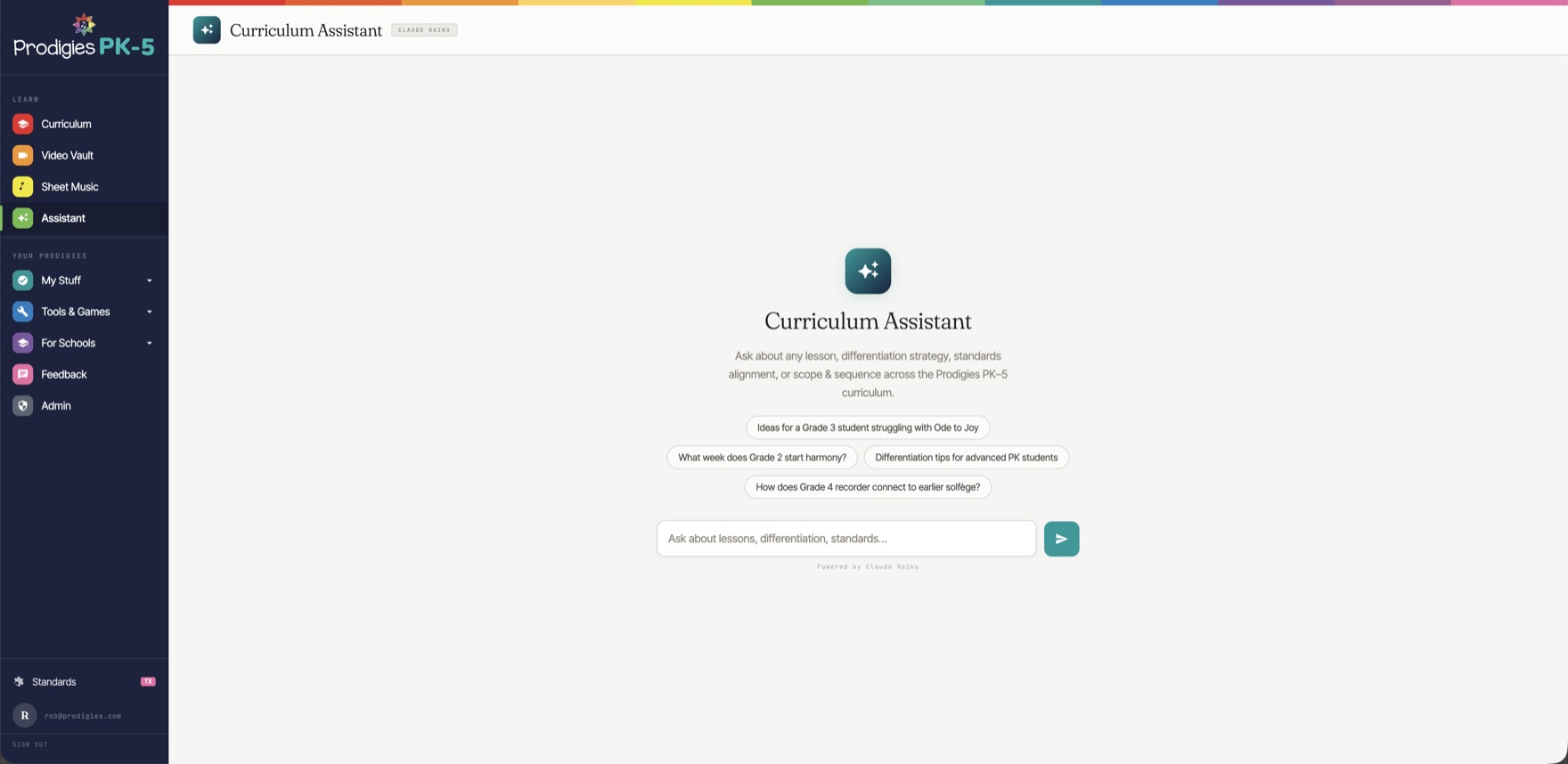This screenshot has height=764, width=1568.
Task: Click the Powered by Claude Haiku text
Action: coord(868,566)
